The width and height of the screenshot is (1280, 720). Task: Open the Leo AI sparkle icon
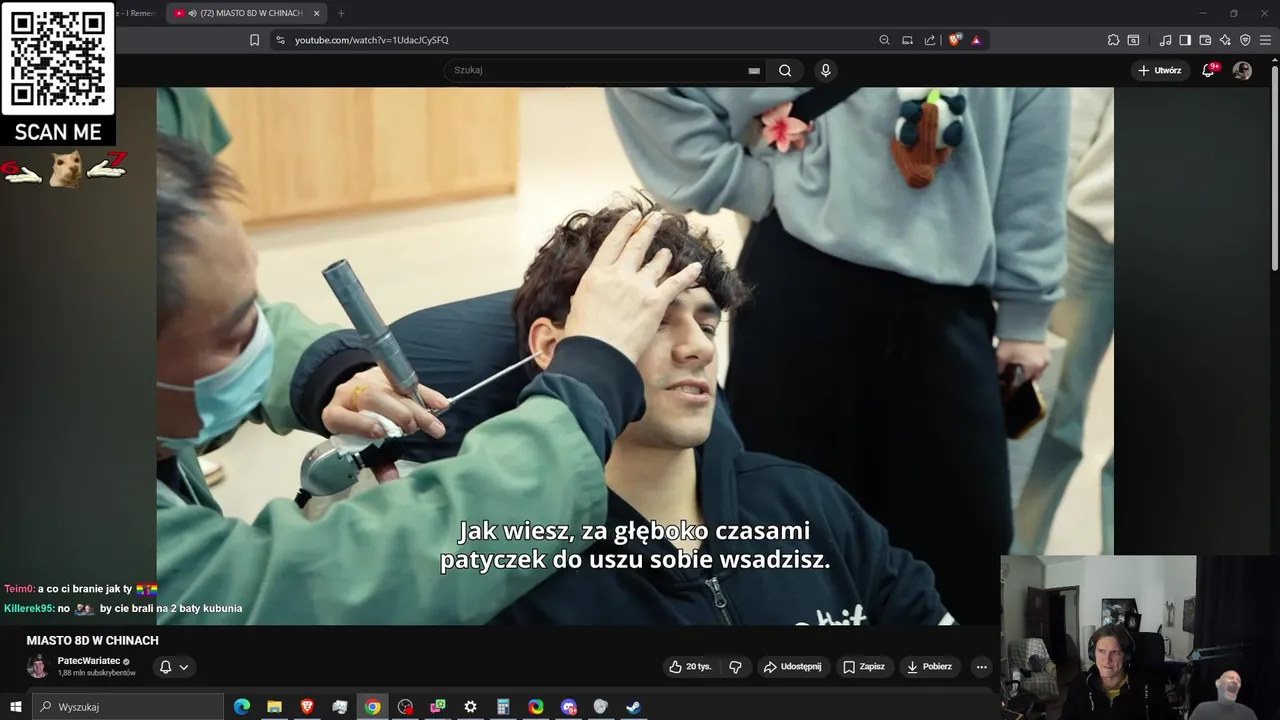pyautogui.click(x=1225, y=40)
